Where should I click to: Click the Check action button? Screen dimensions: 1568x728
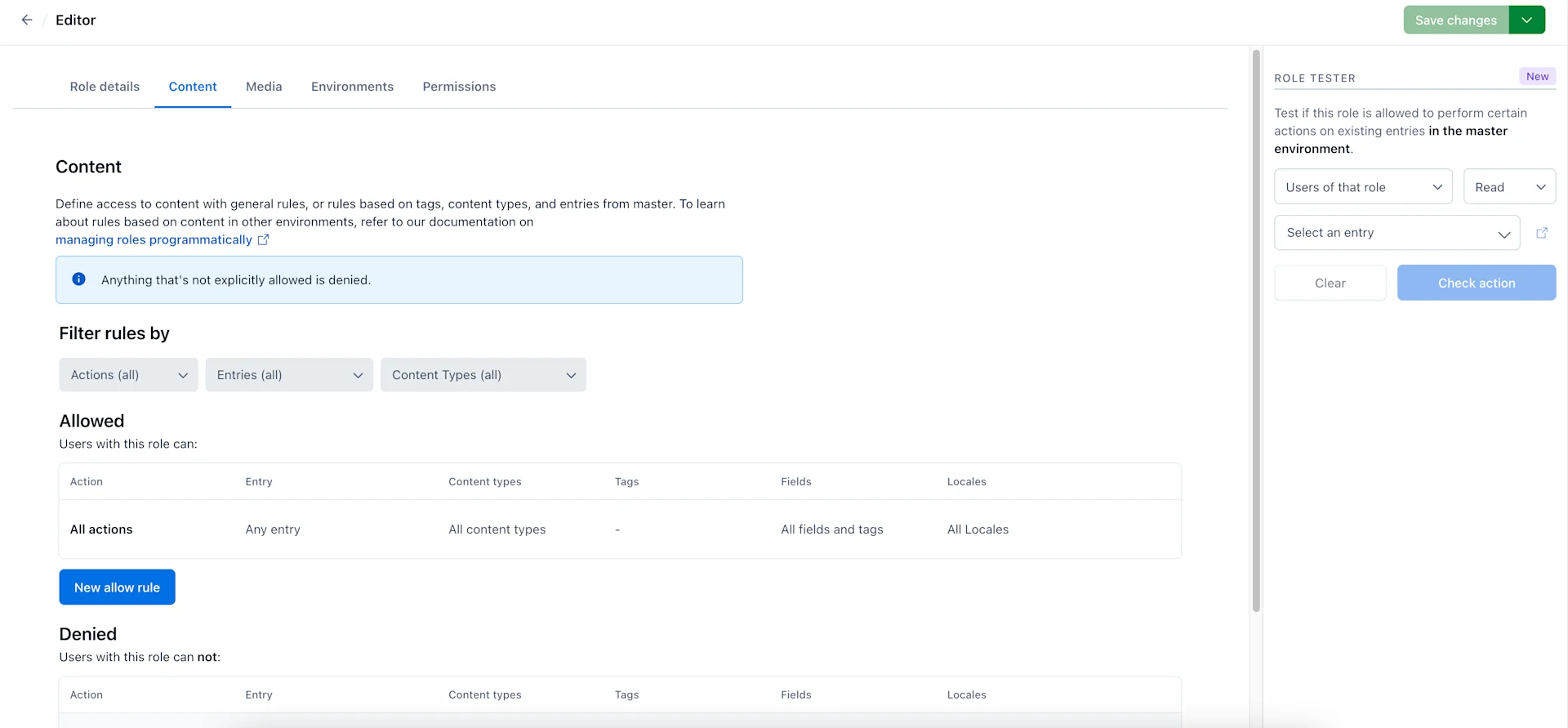(1477, 283)
